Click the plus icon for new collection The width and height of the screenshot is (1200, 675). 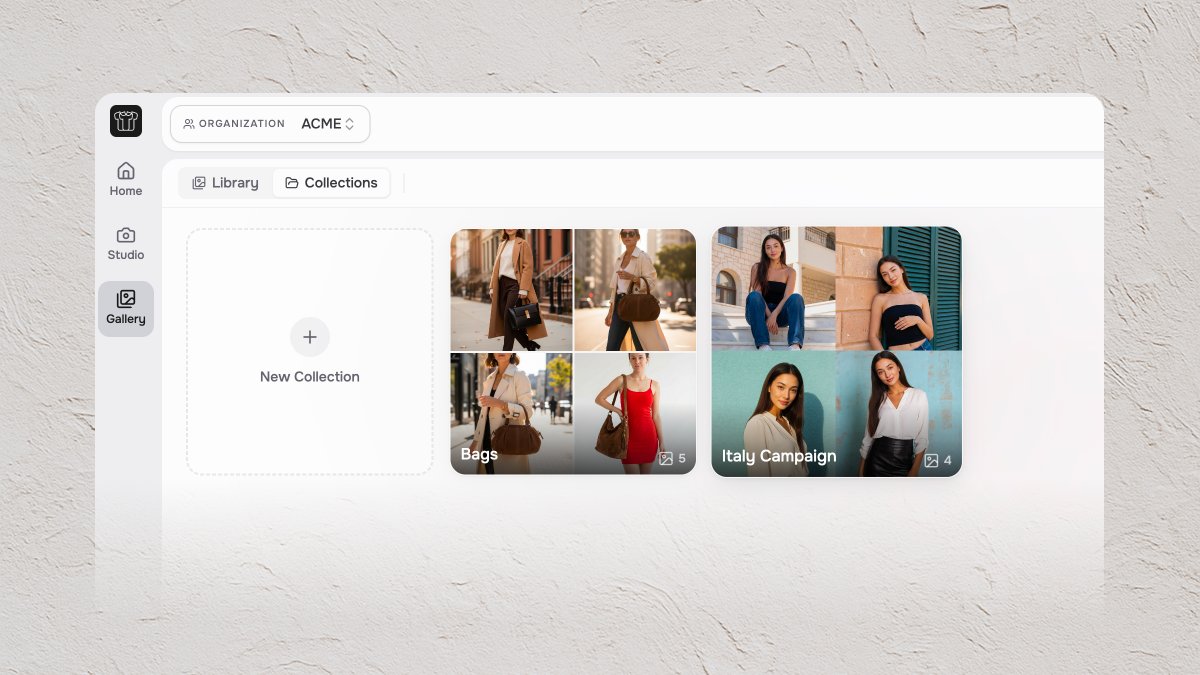pos(310,337)
